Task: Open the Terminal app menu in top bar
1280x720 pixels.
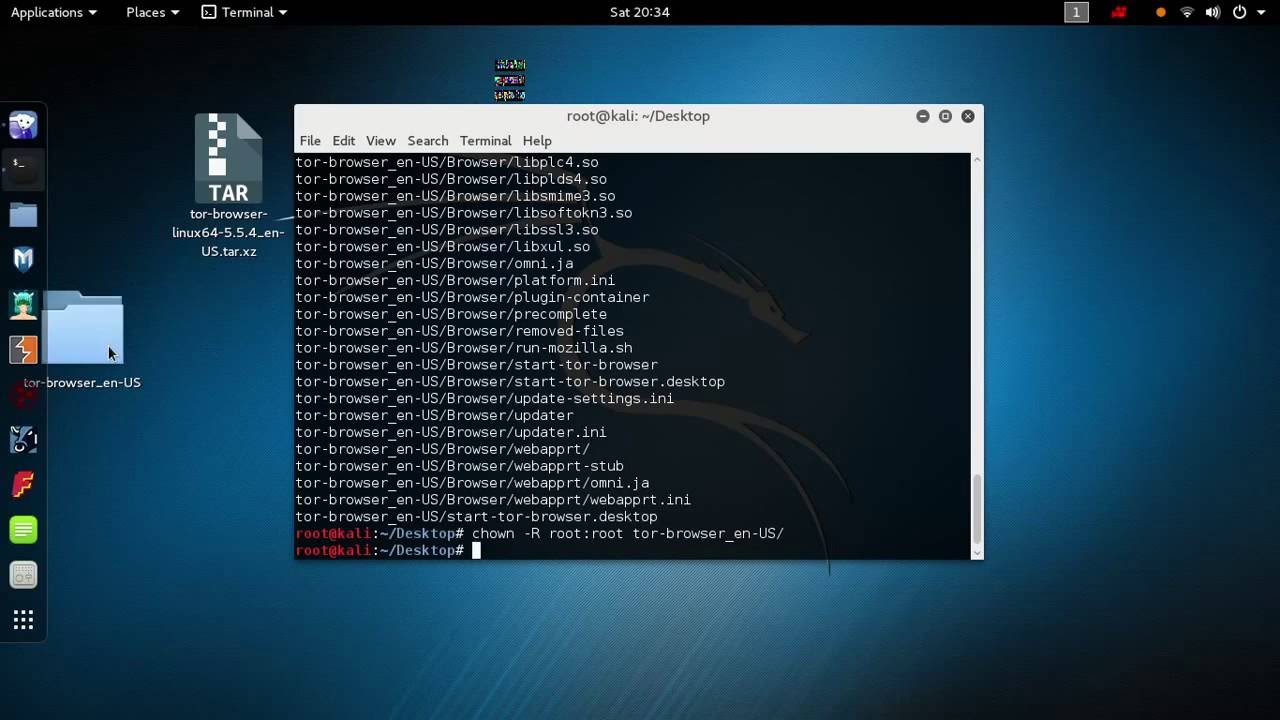Action: click(244, 12)
